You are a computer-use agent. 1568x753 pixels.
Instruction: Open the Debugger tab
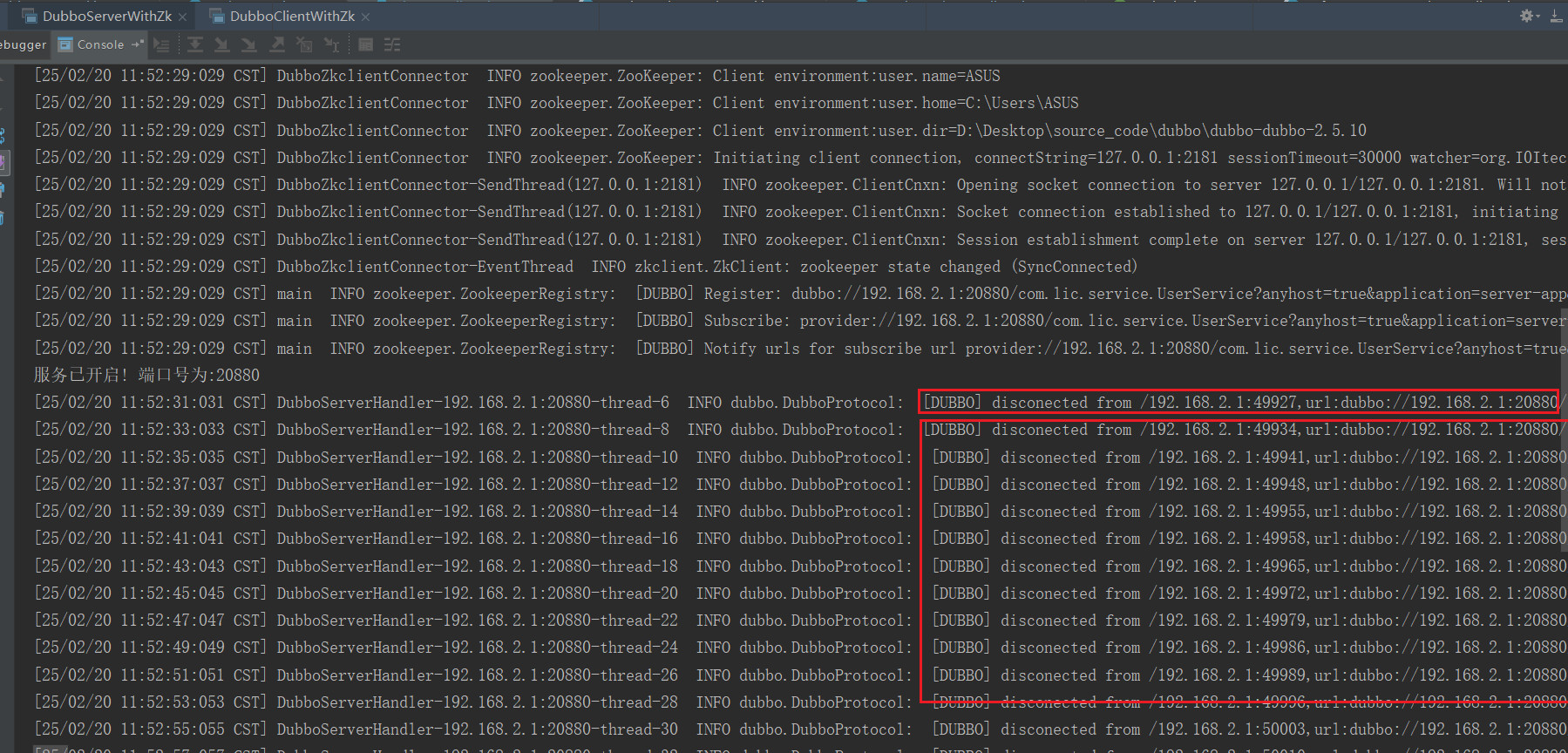click(24, 44)
